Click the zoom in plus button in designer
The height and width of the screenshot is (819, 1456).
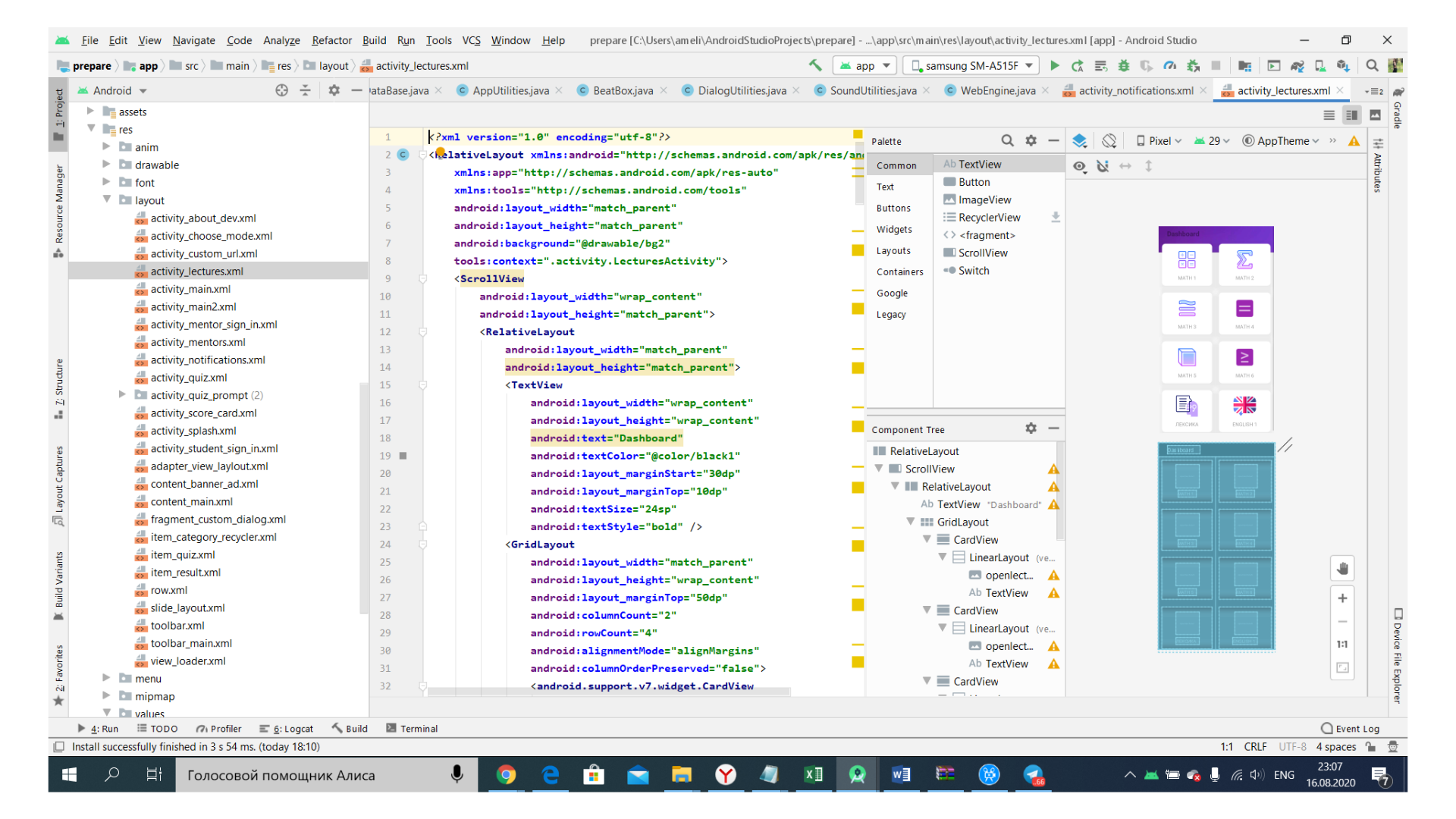[x=1342, y=598]
